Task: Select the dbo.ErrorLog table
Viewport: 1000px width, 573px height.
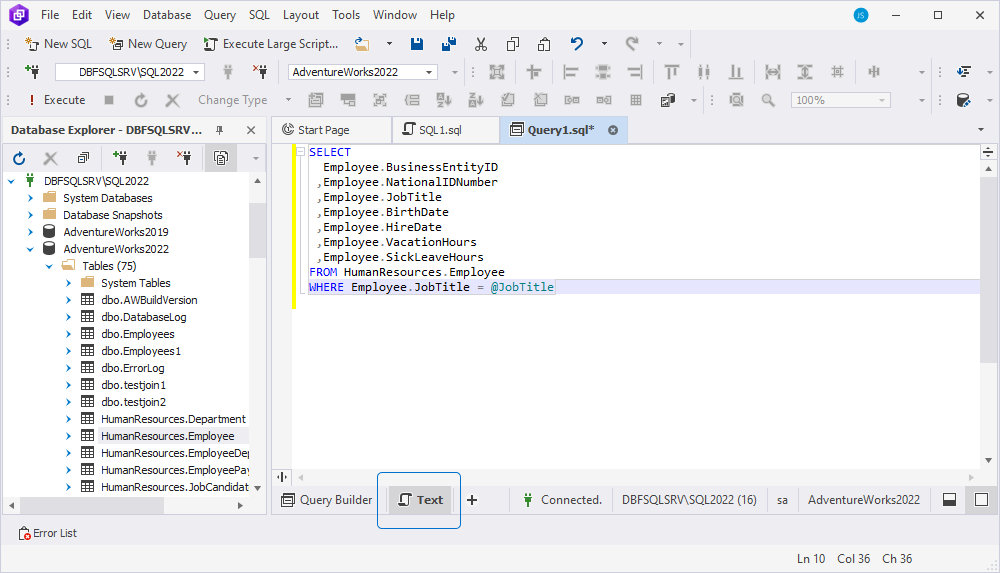Action: click(133, 368)
